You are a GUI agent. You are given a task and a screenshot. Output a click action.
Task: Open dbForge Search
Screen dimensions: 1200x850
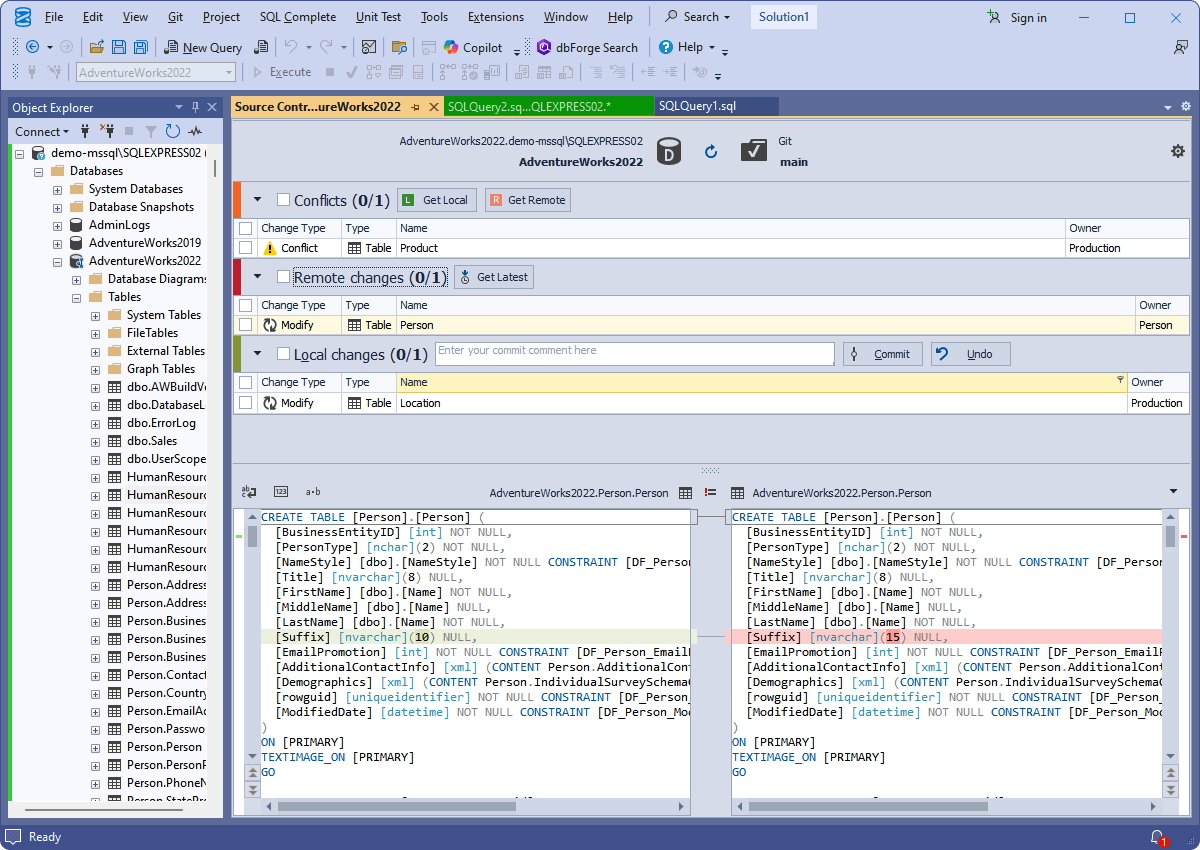click(x=587, y=47)
